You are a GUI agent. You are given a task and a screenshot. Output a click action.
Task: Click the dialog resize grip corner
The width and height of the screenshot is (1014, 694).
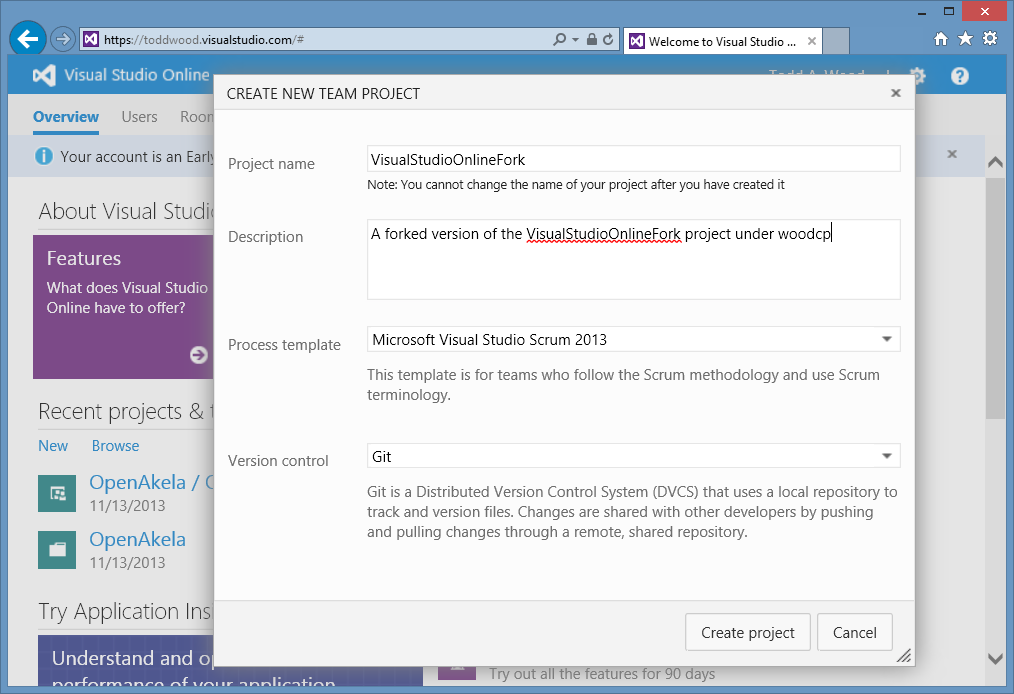[x=904, y=656]
